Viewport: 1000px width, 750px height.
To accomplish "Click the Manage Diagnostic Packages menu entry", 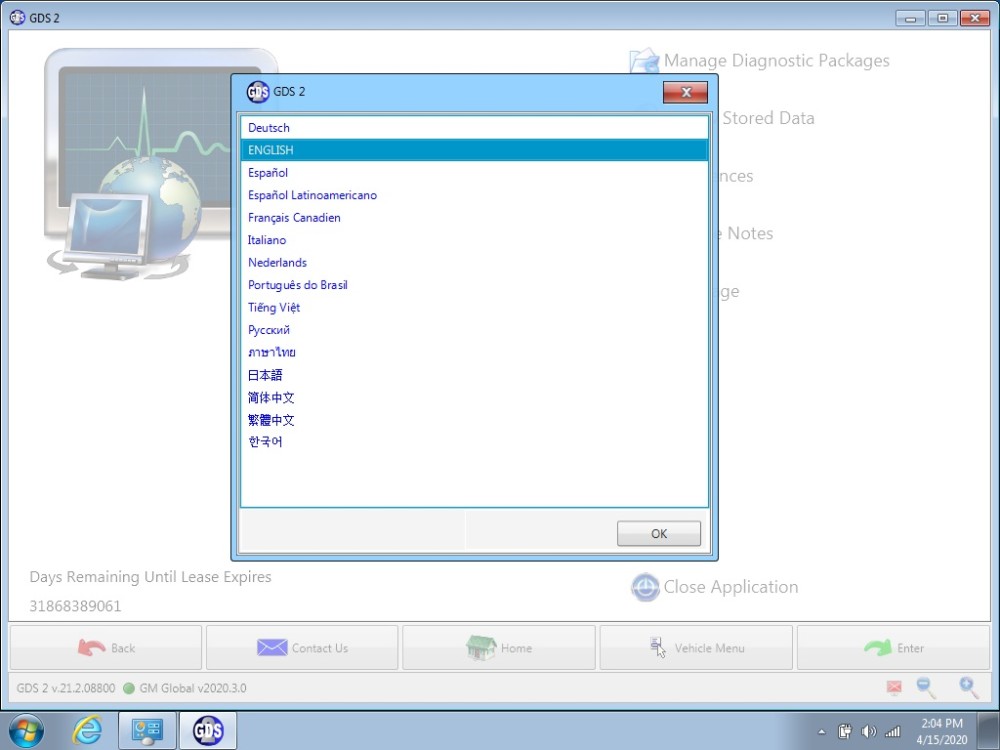I will pos(775,60).
